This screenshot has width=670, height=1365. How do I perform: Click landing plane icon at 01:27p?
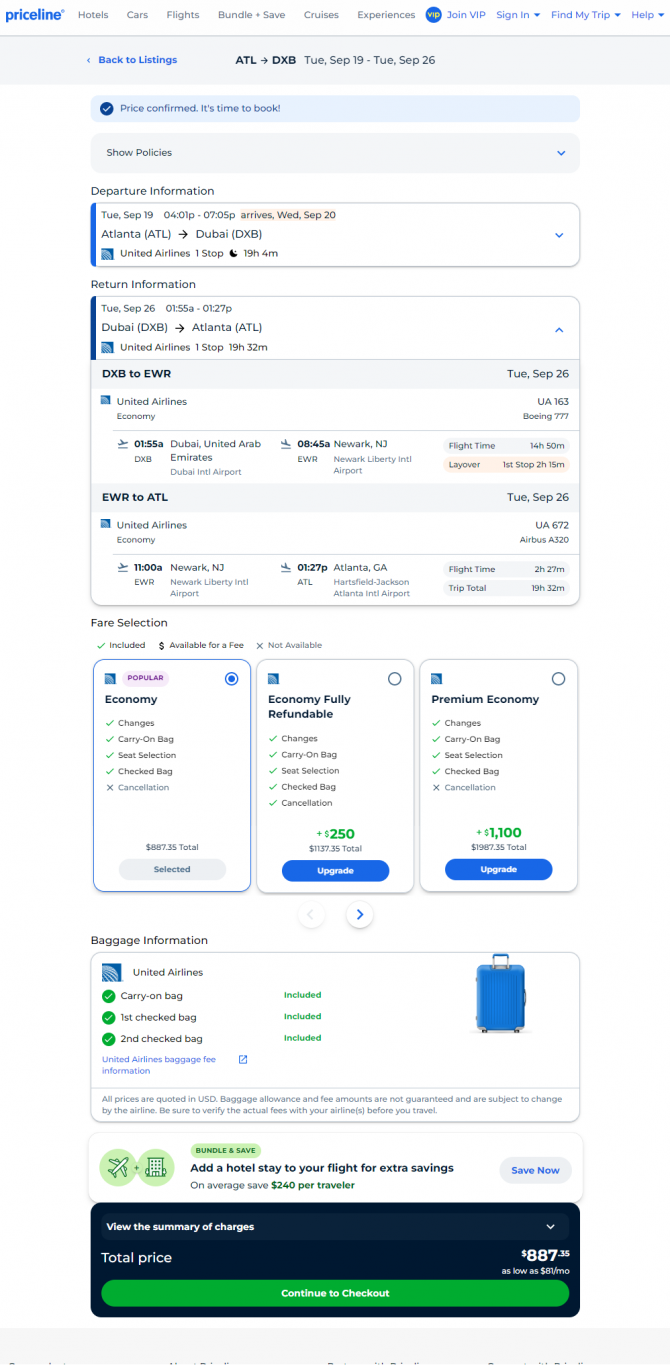click(286, 567)
